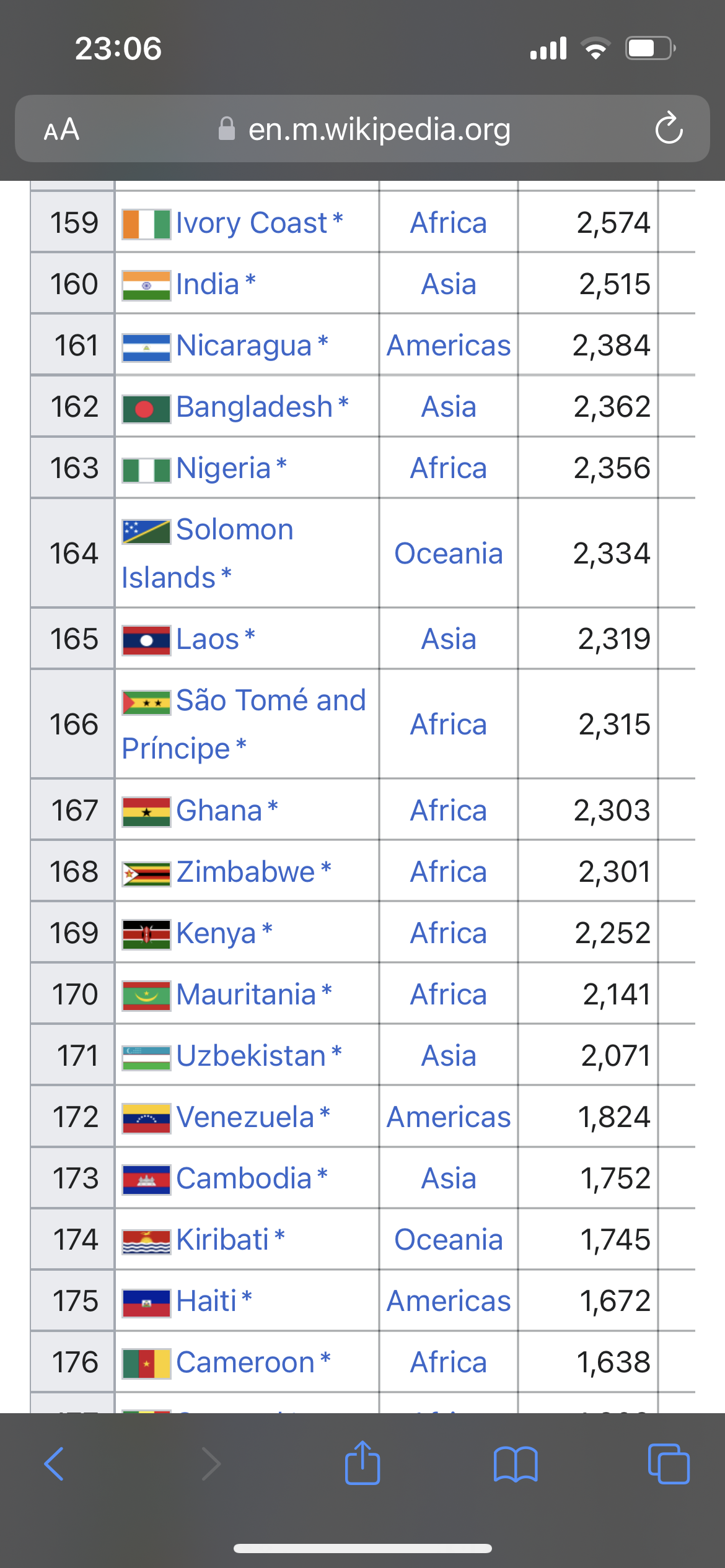
Task: Tap the Cameroon link
Action: 245,1362
